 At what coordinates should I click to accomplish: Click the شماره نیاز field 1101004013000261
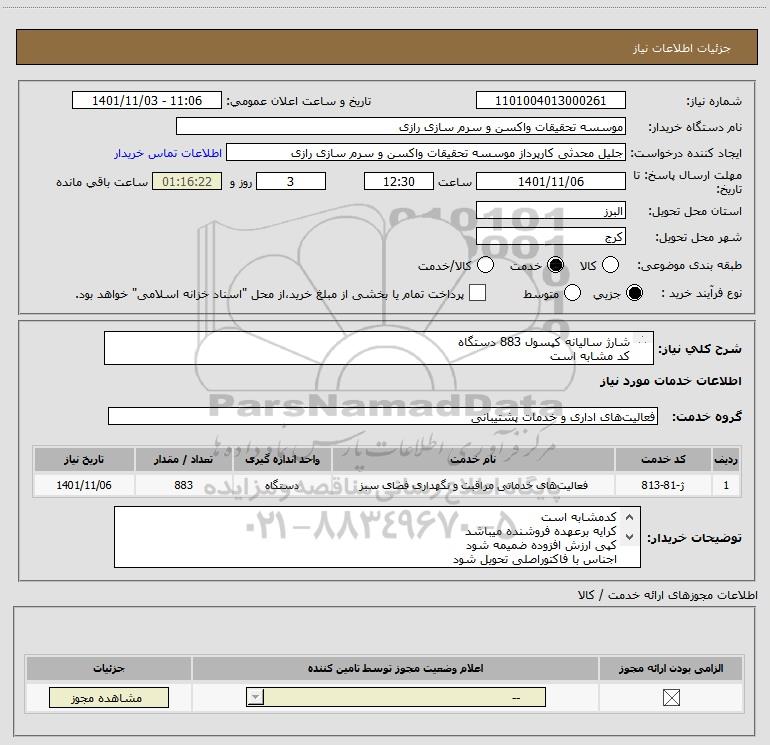pos(550,100)
